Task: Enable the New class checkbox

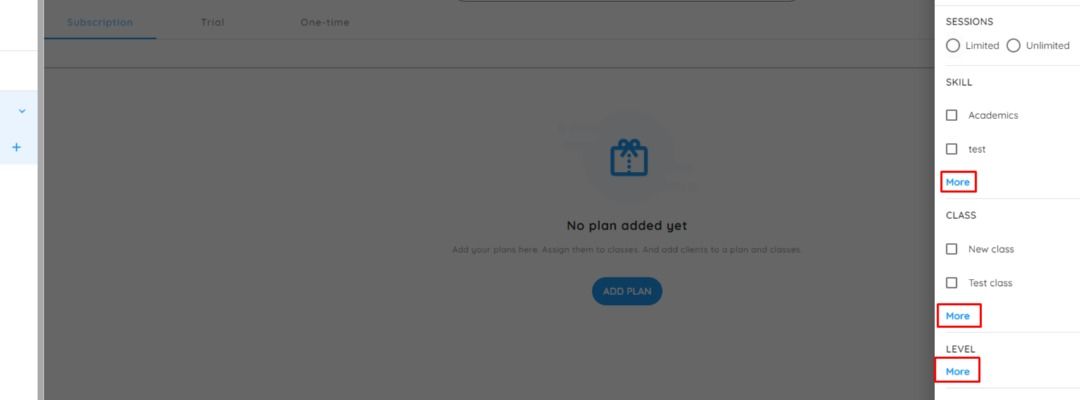Action: (x=952, y=249)
